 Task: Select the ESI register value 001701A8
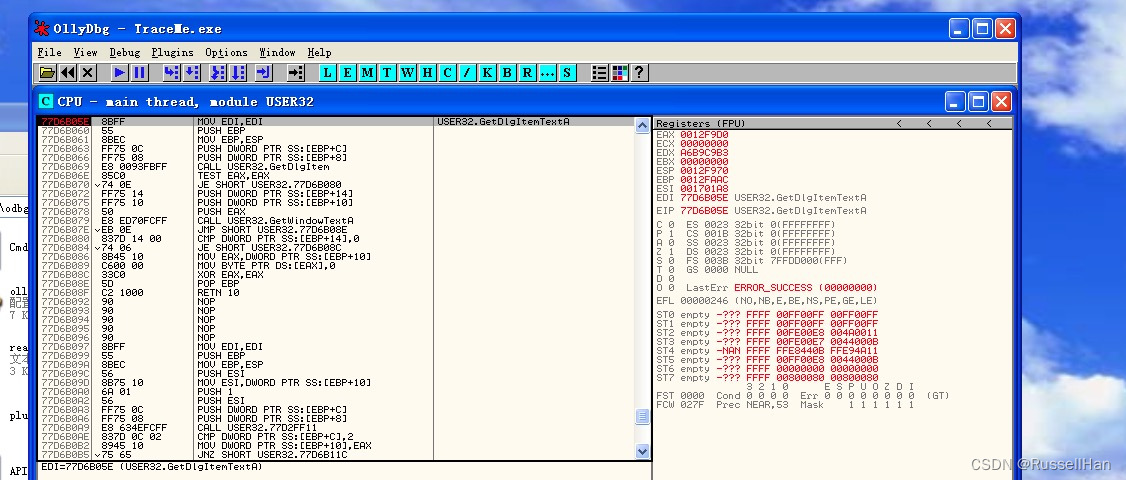click(704, 188)
